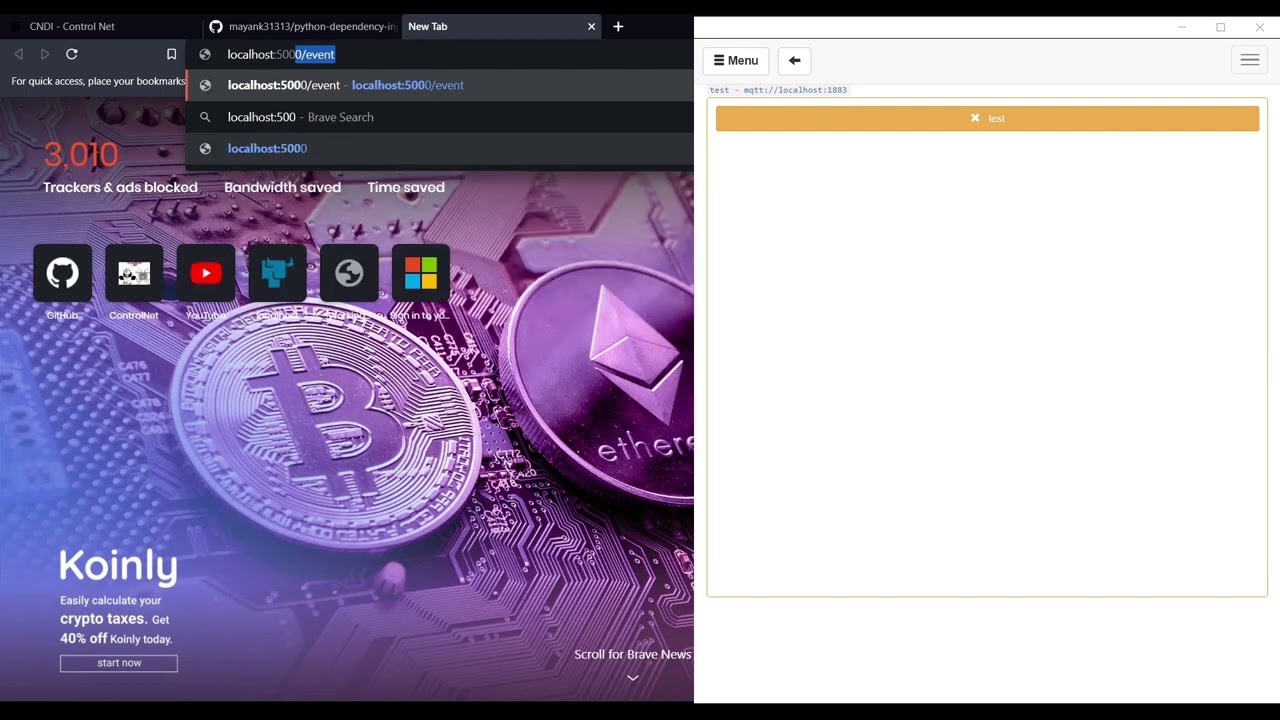This screenshot has width=1280, height=720.
Task: Close the New Tab tab
Action: click(x=591, y=27)
